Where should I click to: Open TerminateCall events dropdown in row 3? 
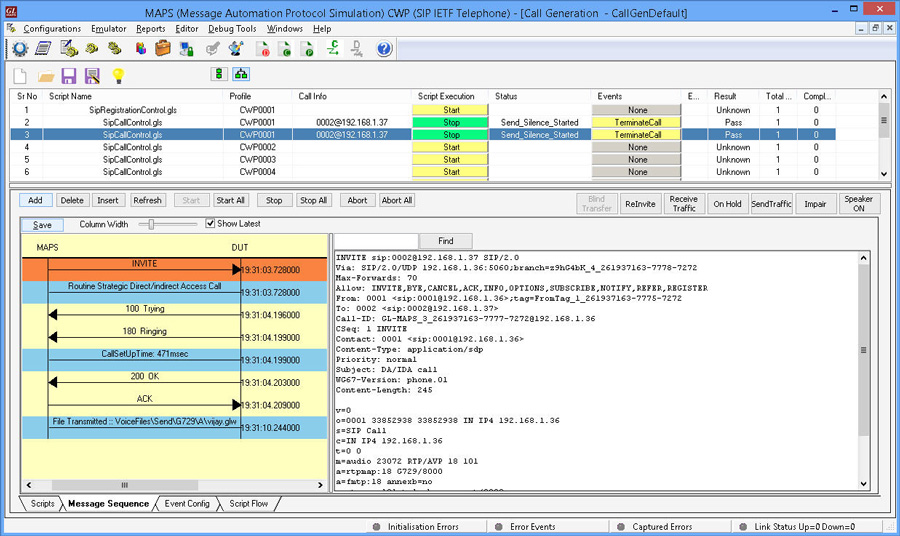click(637, 134)
